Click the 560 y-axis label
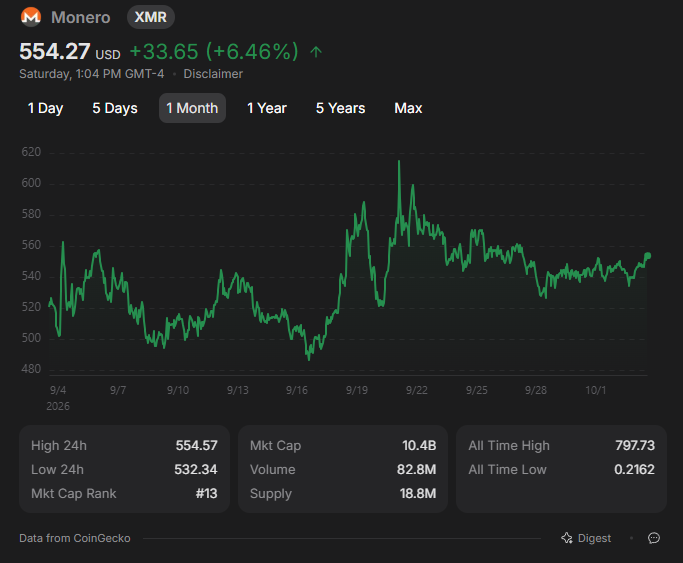Image resolution: width=683 pixels, height=563 pixels. click(31, 245)
